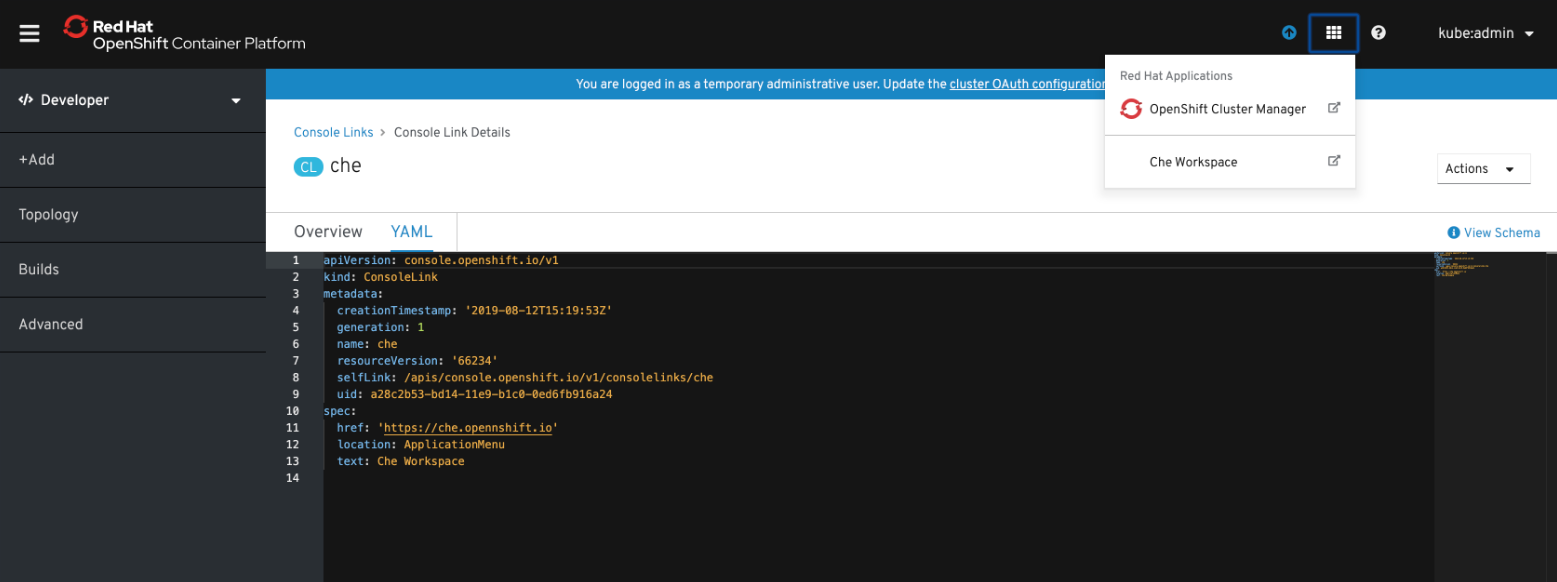The width and height of the screenshot is (1557, 582).
Task: Toggle the hamburger navigation menu
Action: tap(29, 34)
